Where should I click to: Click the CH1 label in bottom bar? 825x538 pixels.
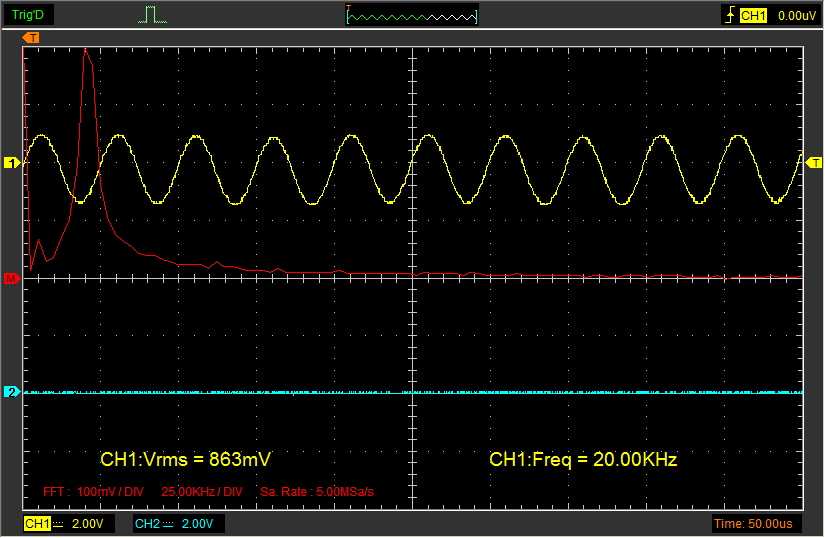pyautogui.click(x=37, y=524)
